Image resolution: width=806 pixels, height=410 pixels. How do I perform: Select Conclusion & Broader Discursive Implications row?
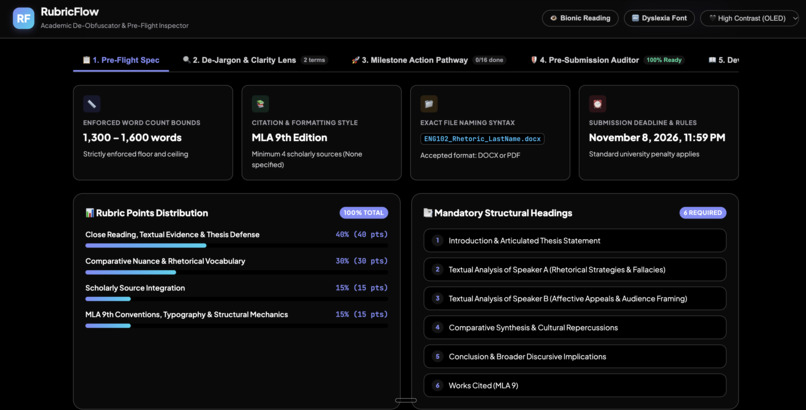[x=575, y=356]
